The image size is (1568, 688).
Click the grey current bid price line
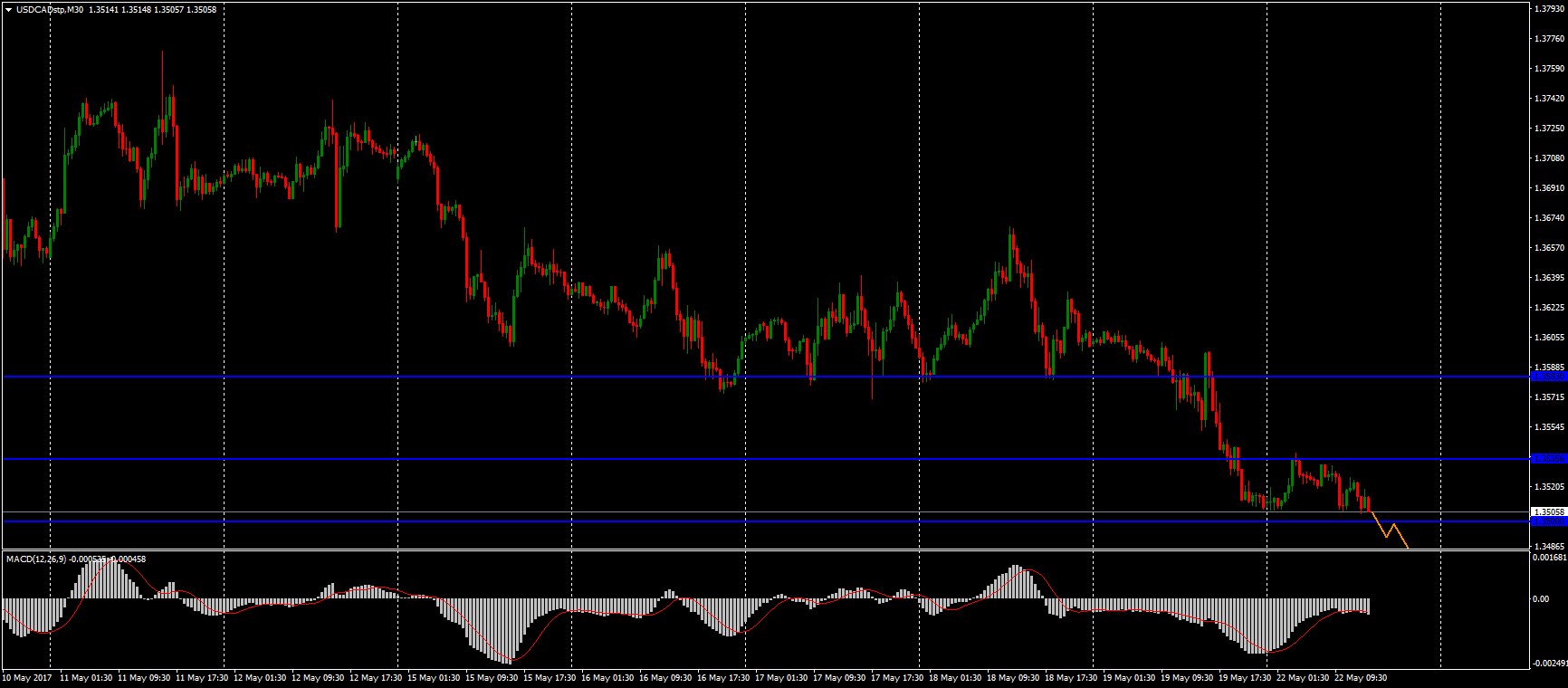coord(724,512)
